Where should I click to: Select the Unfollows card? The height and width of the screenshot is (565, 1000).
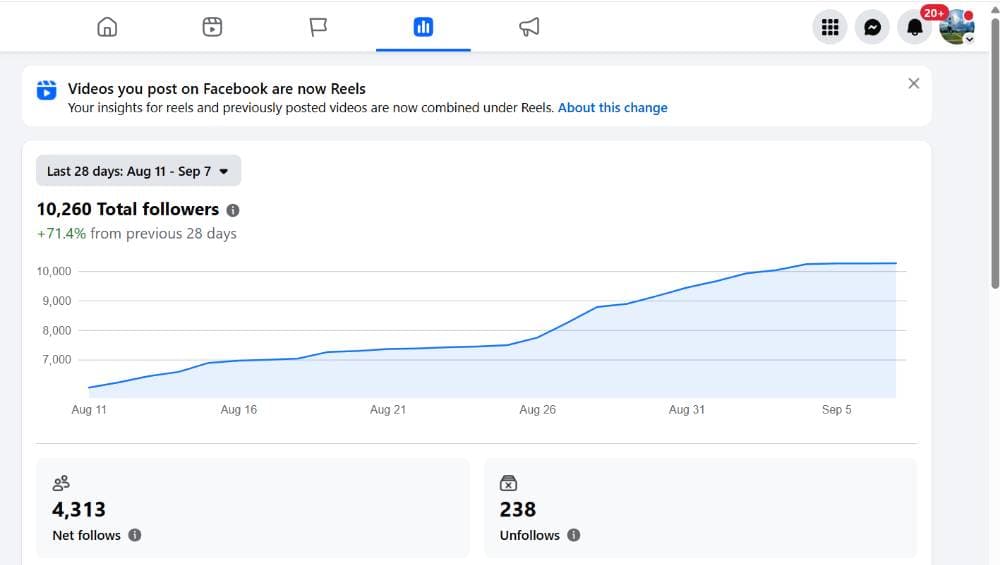tap(700, 508)
